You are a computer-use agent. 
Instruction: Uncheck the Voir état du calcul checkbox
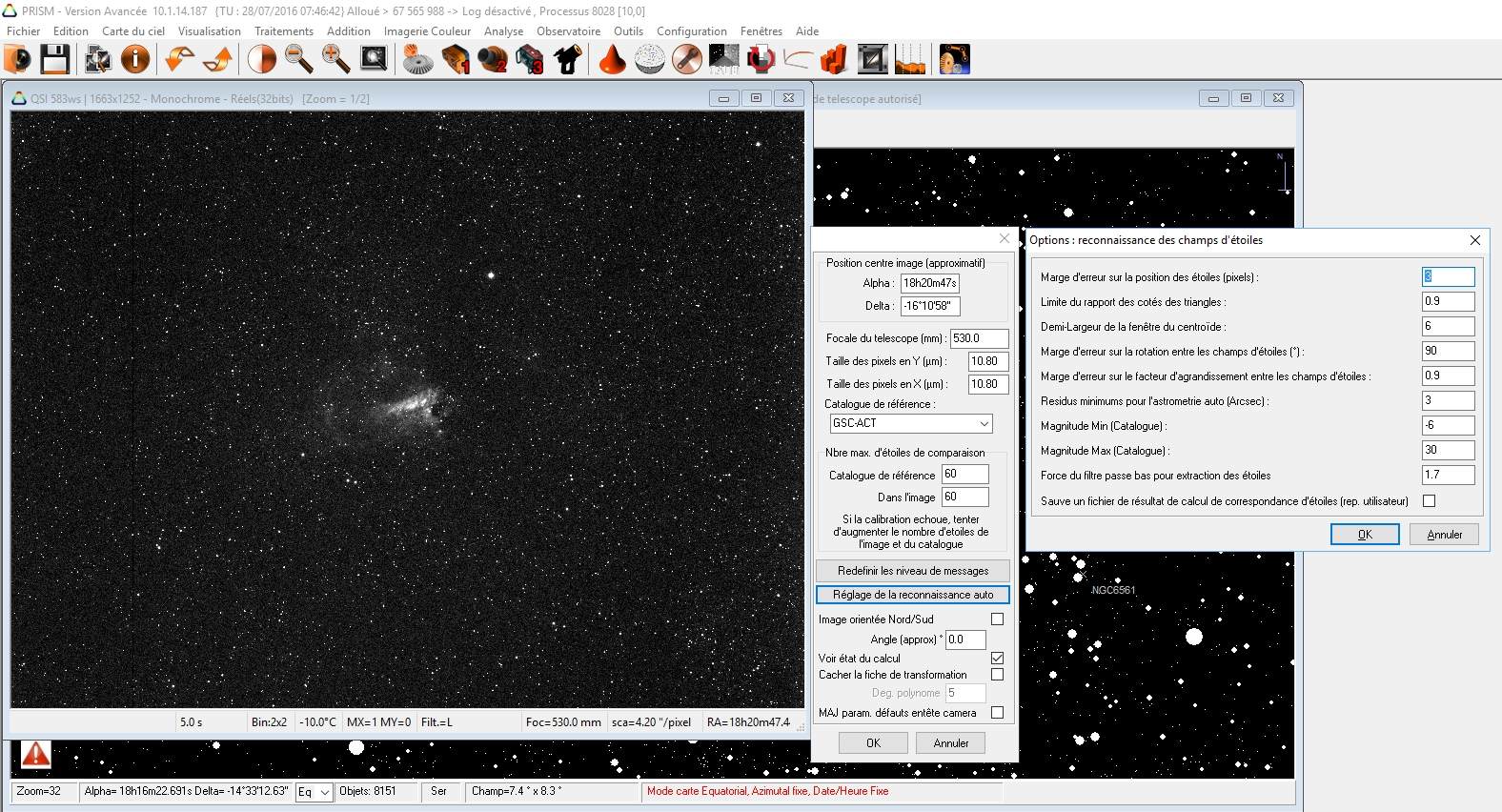[x=997, y=659]
